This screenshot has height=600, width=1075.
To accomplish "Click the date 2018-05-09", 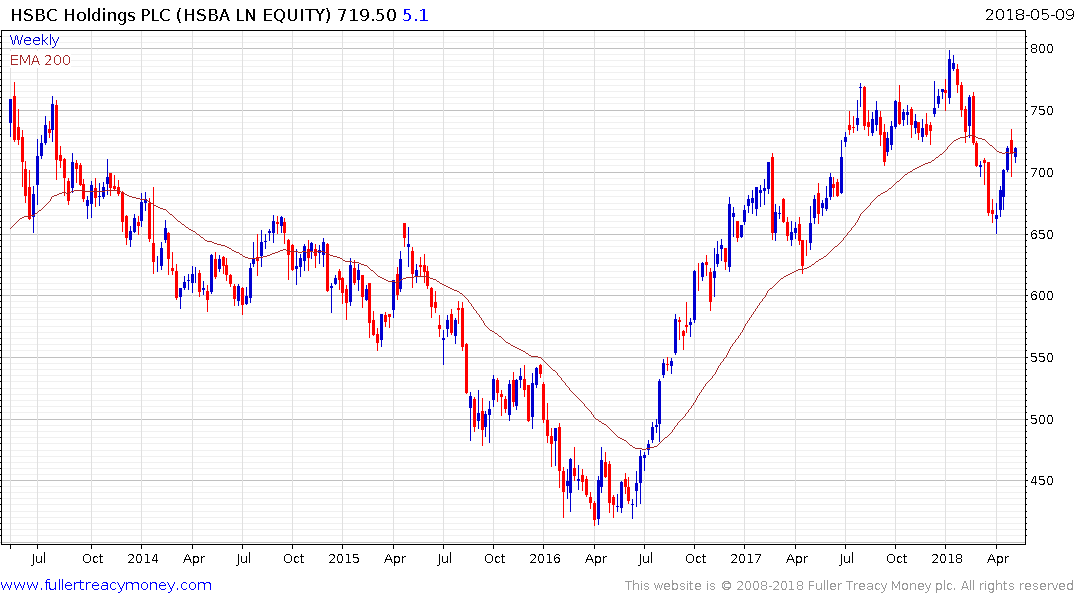I will click(1029, 15).
